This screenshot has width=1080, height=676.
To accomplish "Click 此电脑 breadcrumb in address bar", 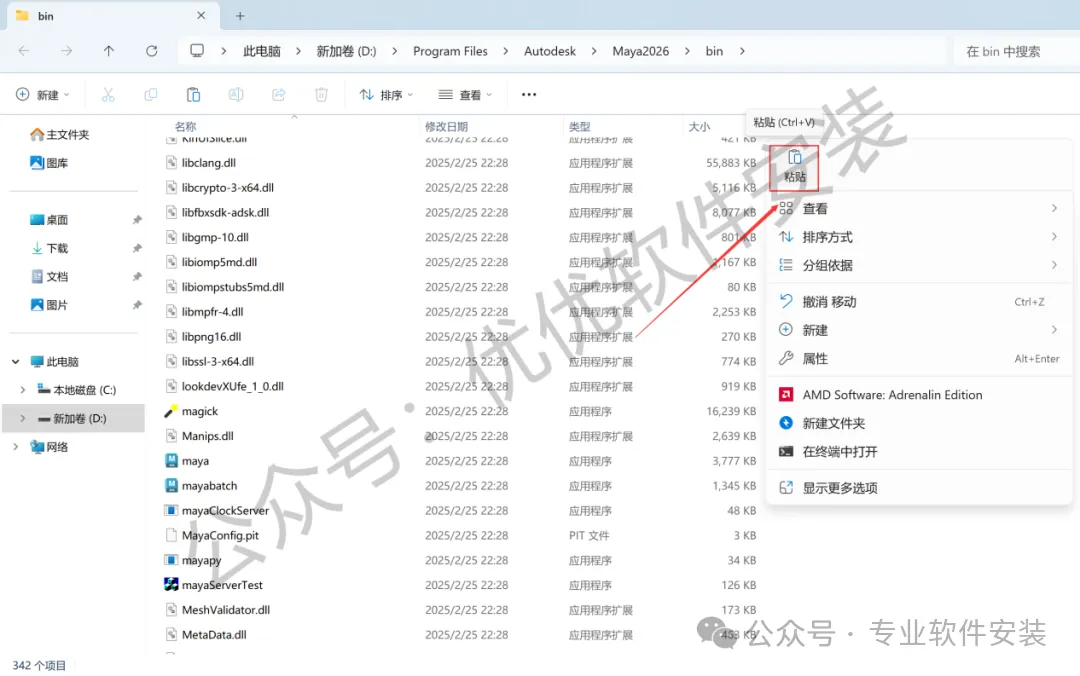I will (x=262, y=51).
